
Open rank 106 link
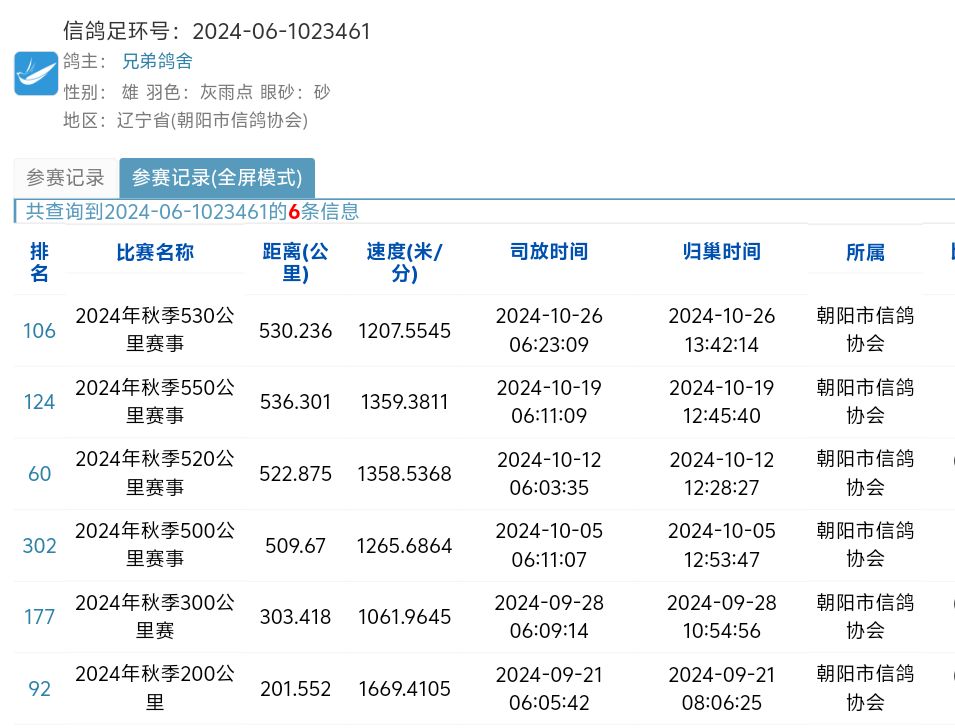coord(39,330)
